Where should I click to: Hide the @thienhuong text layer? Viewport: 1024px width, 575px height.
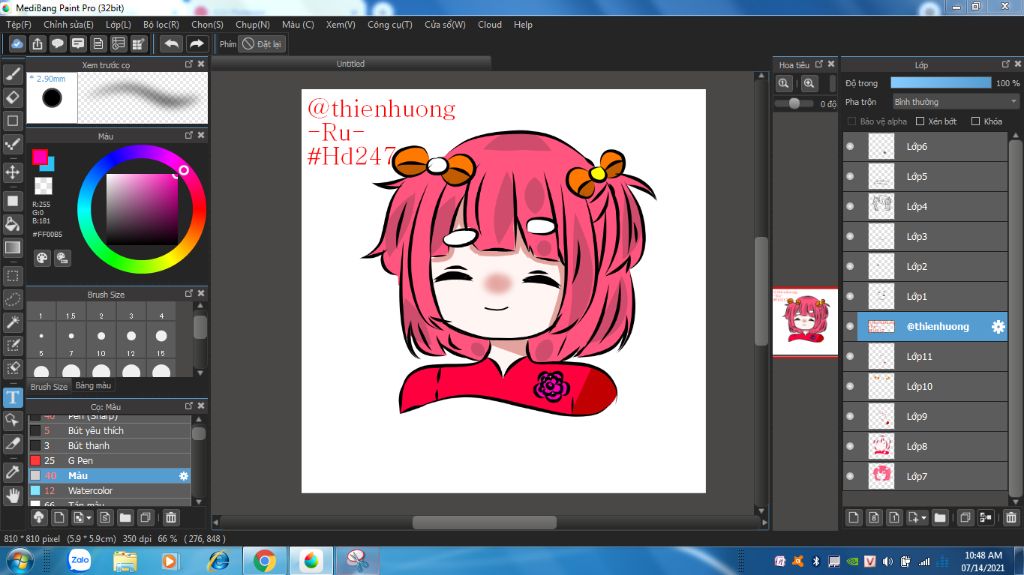(x=850, y=326)
